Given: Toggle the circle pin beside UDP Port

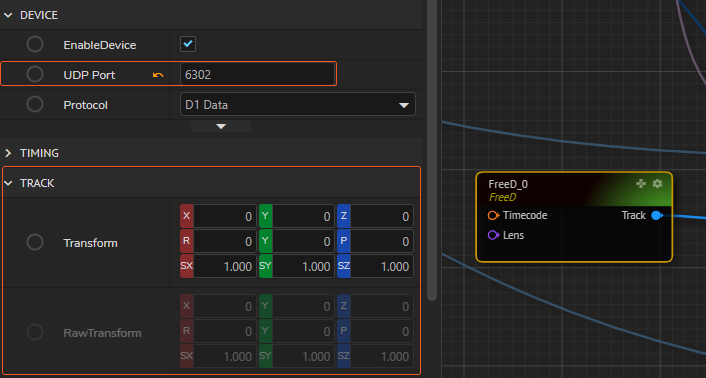Looking at the screenshot, I should point(35,74).
